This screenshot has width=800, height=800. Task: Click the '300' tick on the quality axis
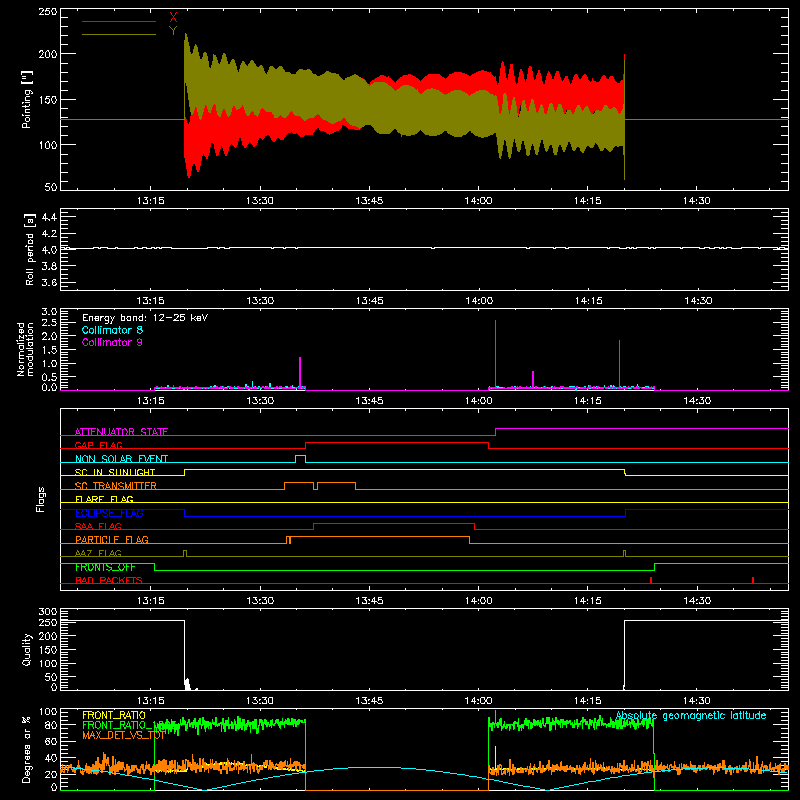[48, 612]
